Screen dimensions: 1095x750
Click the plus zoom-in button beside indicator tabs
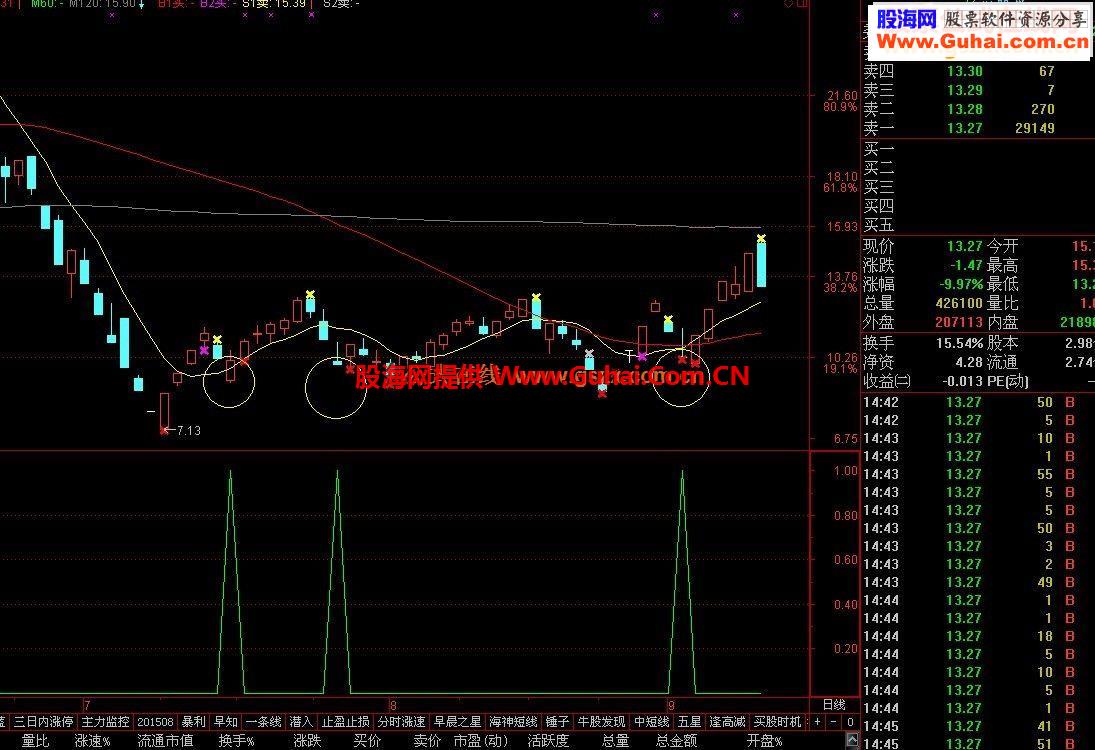[817, 721]
